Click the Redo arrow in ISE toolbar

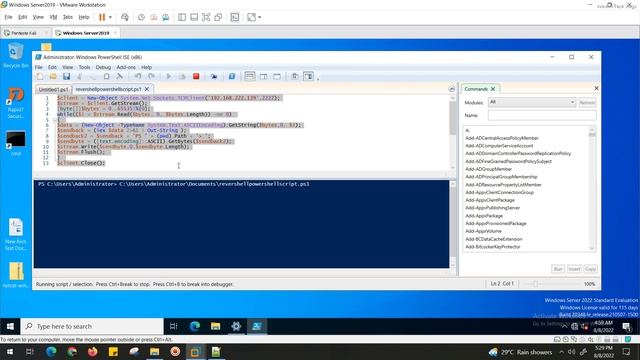pos(151,76)
